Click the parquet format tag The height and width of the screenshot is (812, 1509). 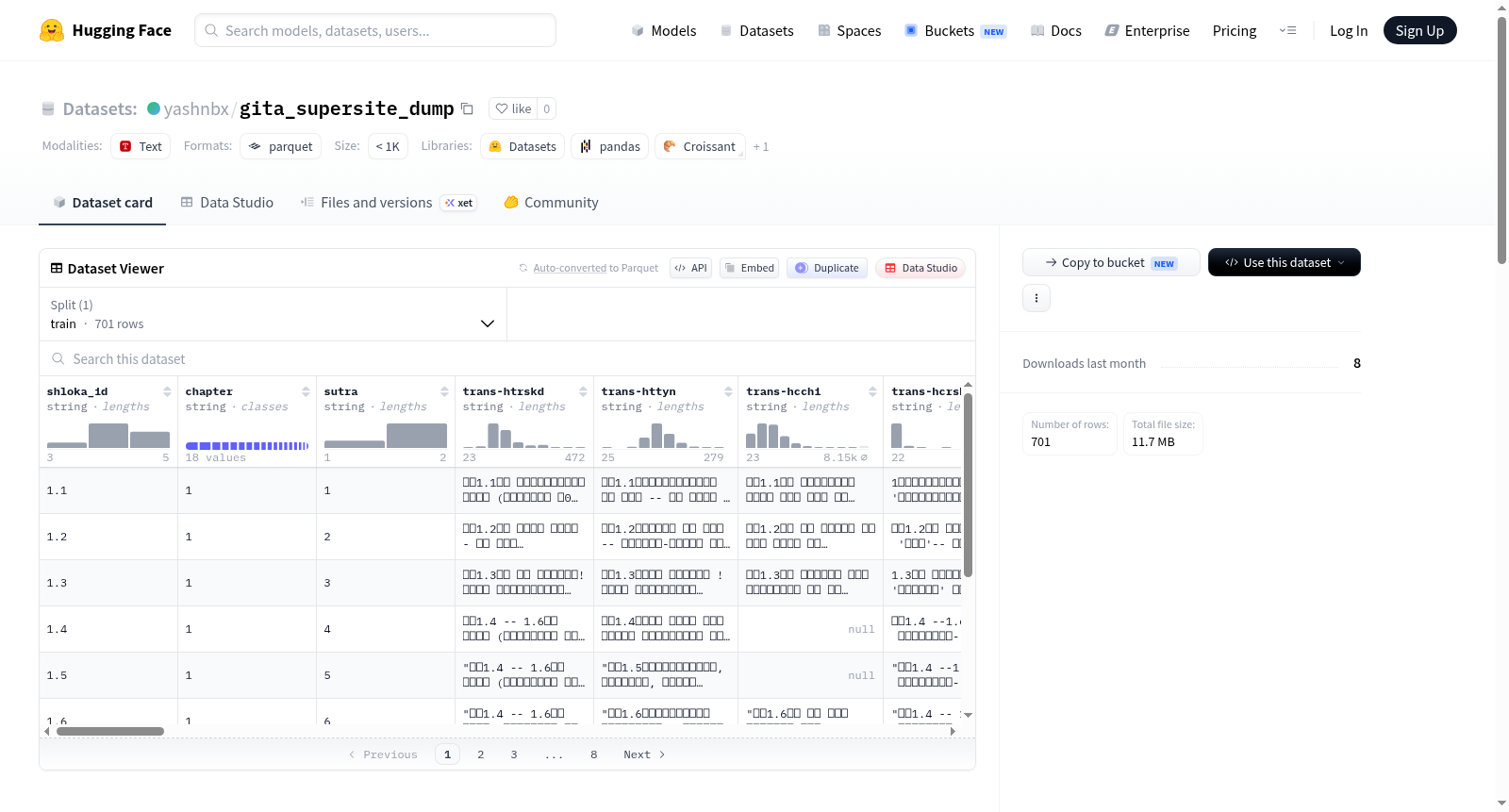point(281,146)
